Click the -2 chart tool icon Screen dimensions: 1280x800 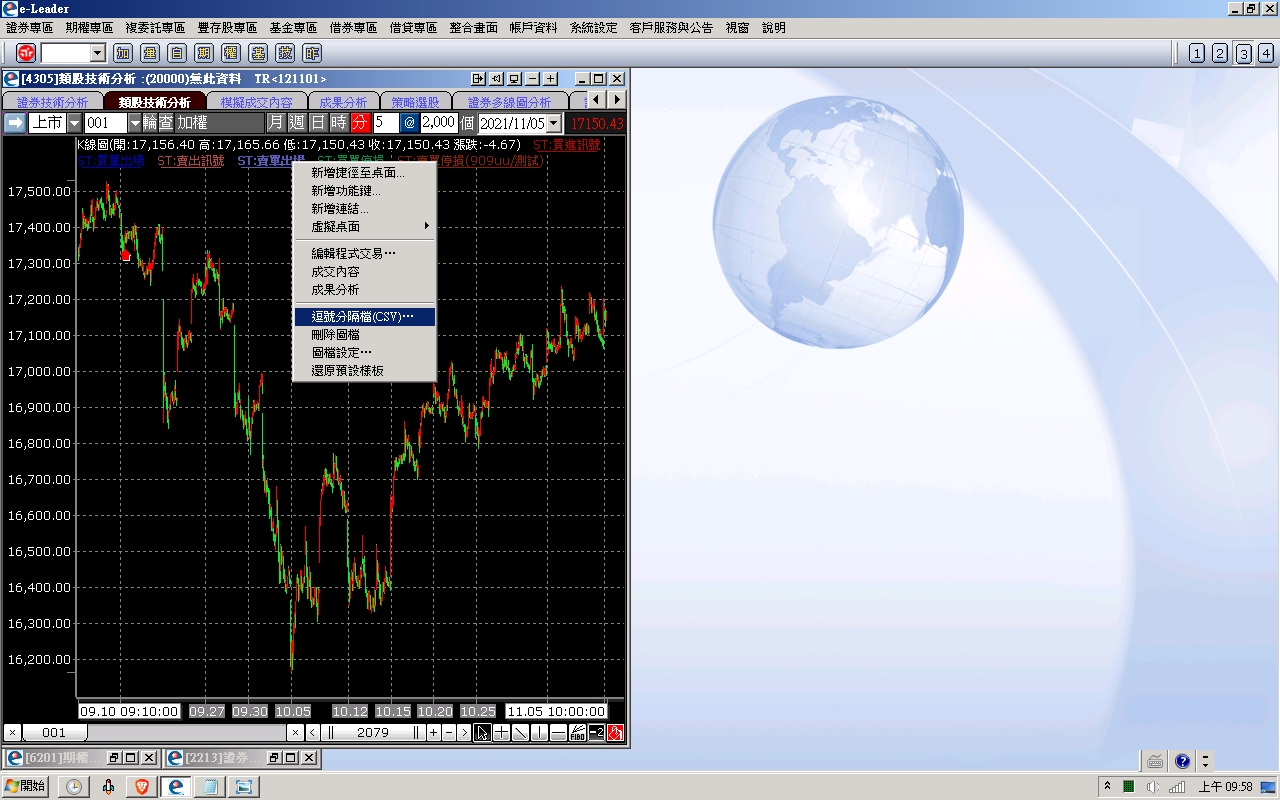tap(596, 733)
